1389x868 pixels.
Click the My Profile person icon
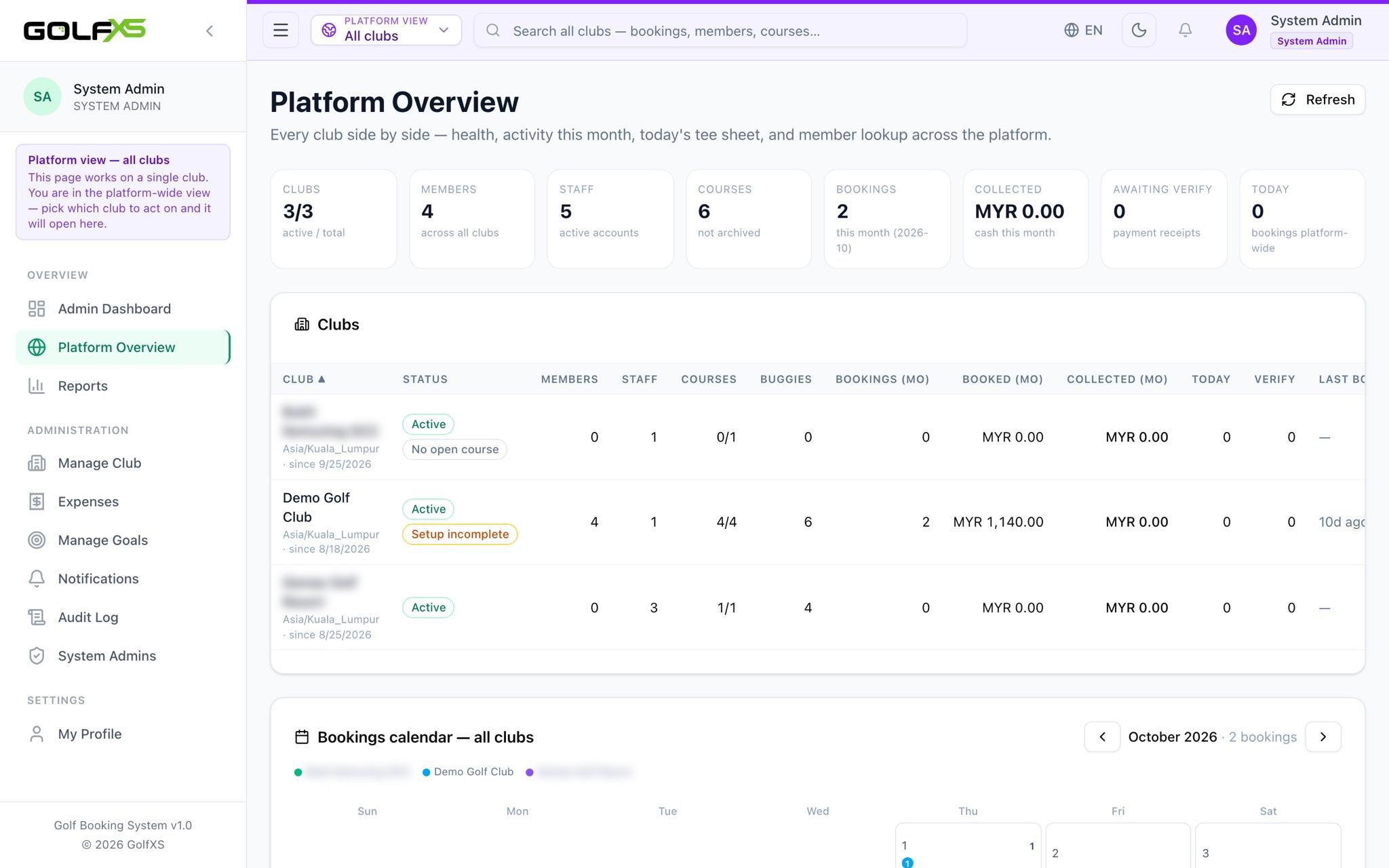[x=37, y=734]
